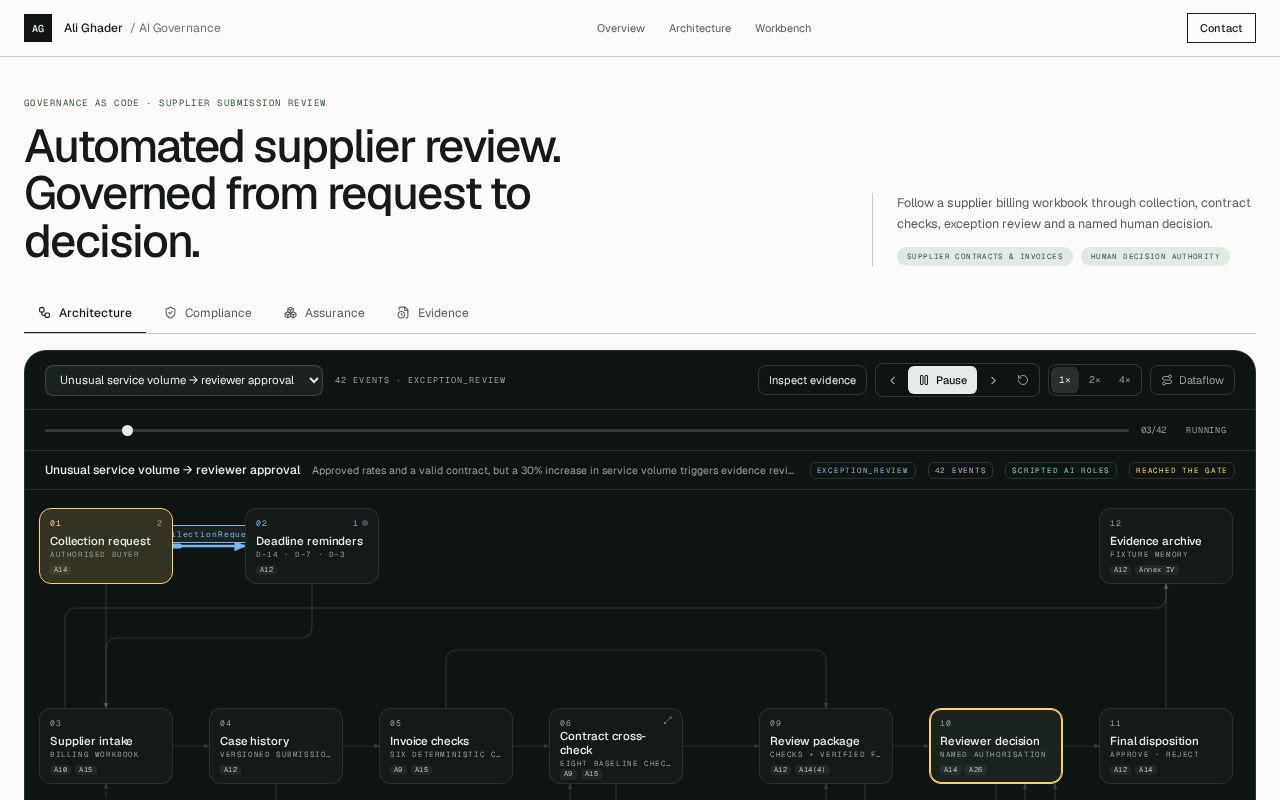Set playback speed to 1×
This screenshot has height=800, width=1280.
point(1065,380)
